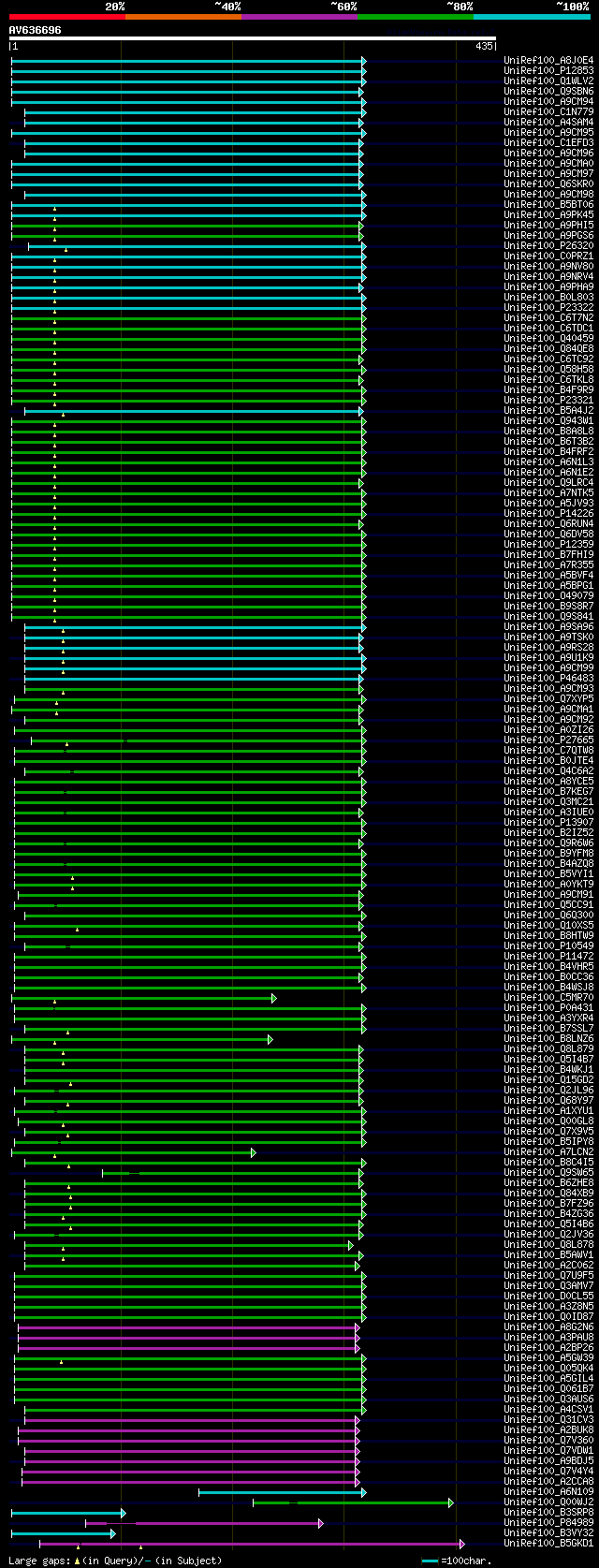This screenshot has height=1568, width=599.
Task: Select the UniRef100_B3VY32 label
Action: tap(548, 1532)
